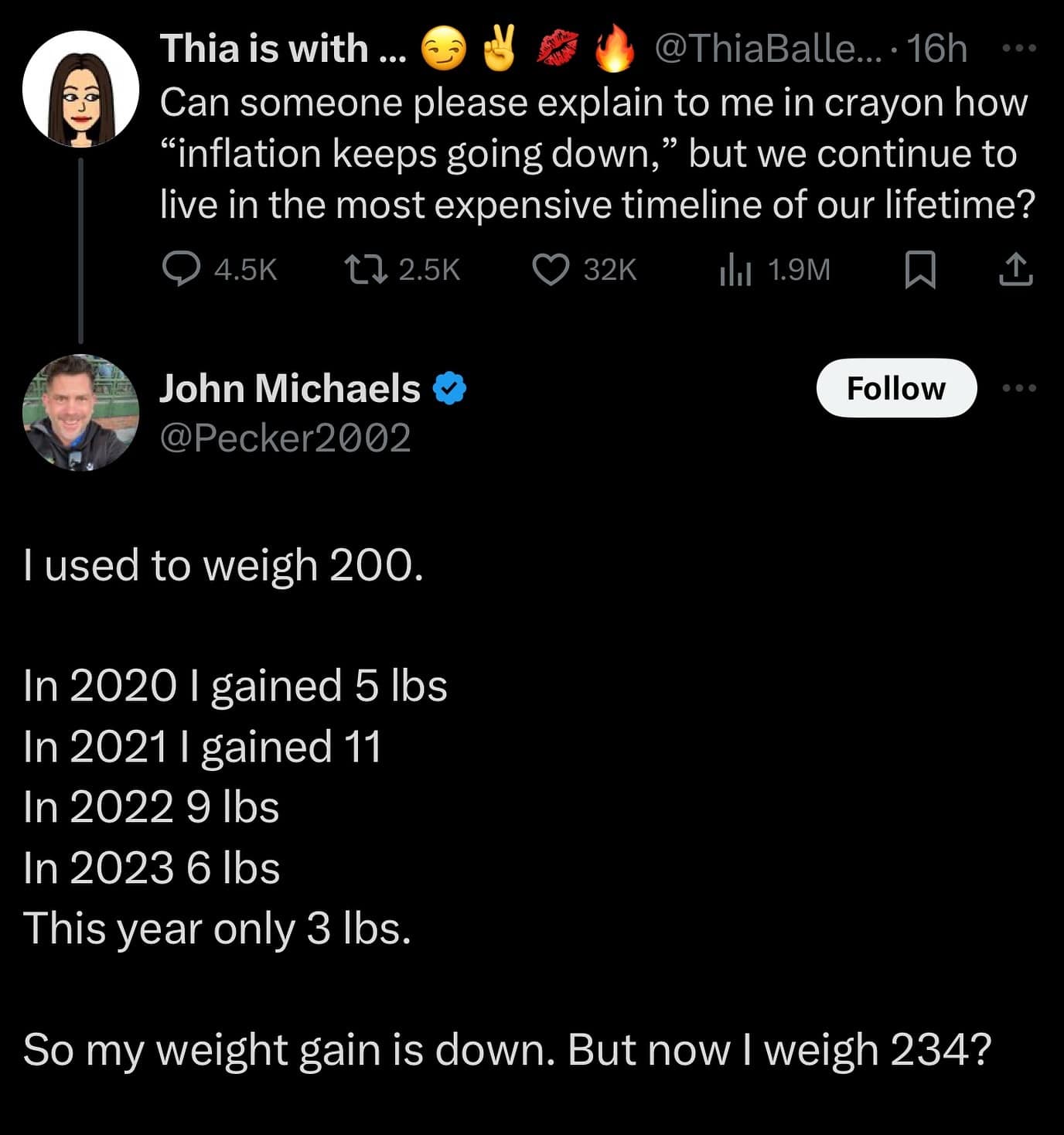Click John Michaels' blue verified badge
This screenshot has height=1135, width=1064.
449,388
